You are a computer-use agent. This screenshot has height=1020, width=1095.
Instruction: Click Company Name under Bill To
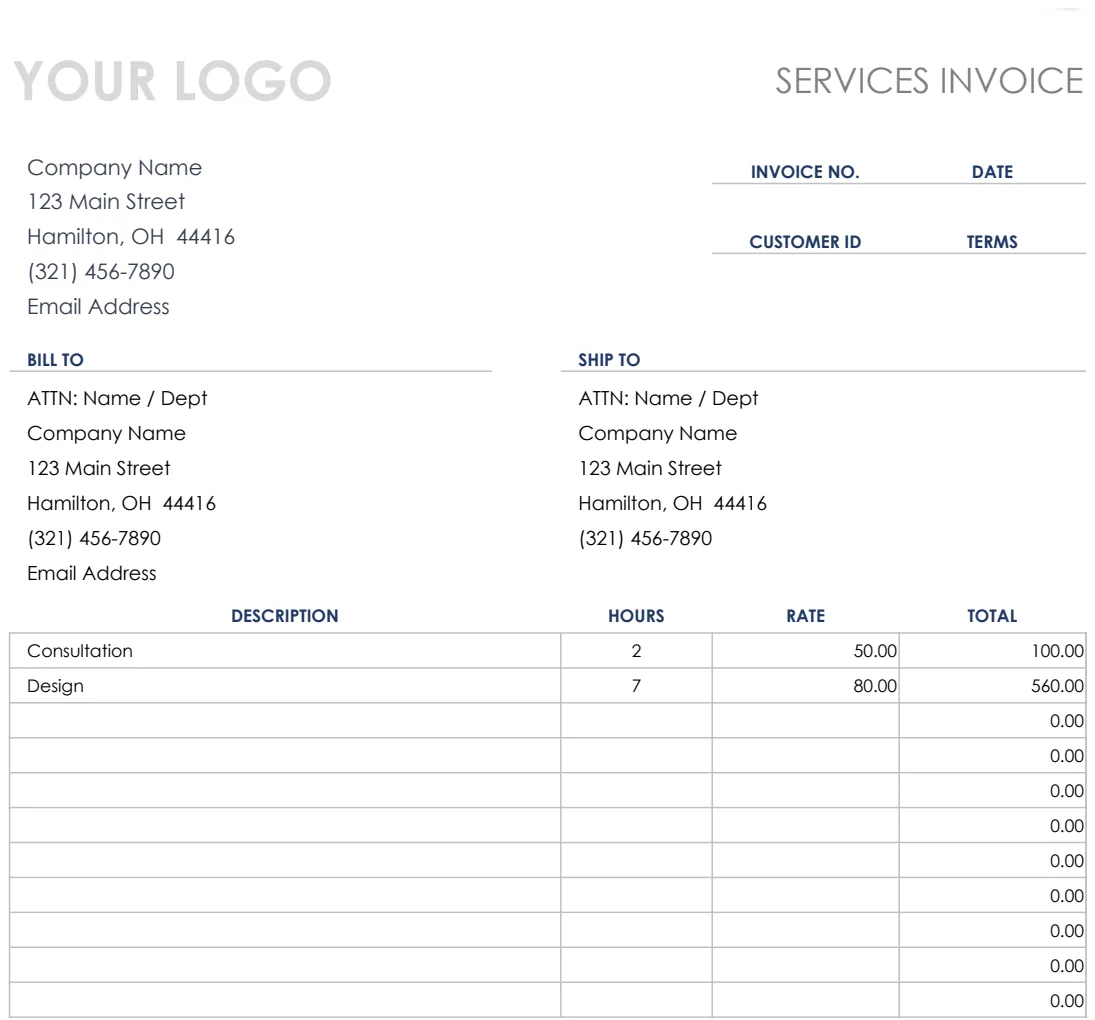click(107, 434)
